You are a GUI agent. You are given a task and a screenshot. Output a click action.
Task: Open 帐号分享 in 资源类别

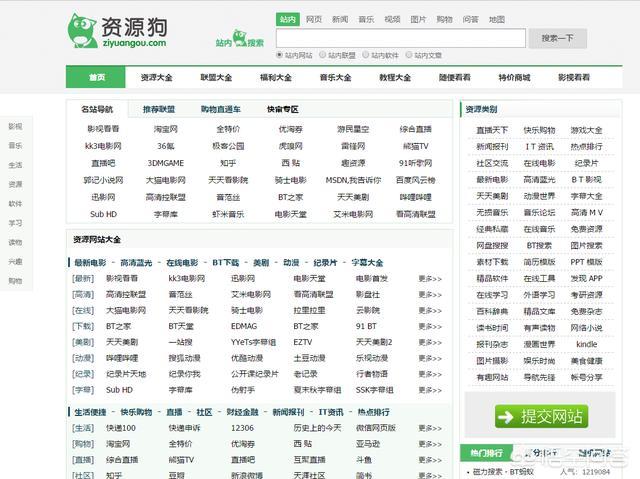point(587,377)
